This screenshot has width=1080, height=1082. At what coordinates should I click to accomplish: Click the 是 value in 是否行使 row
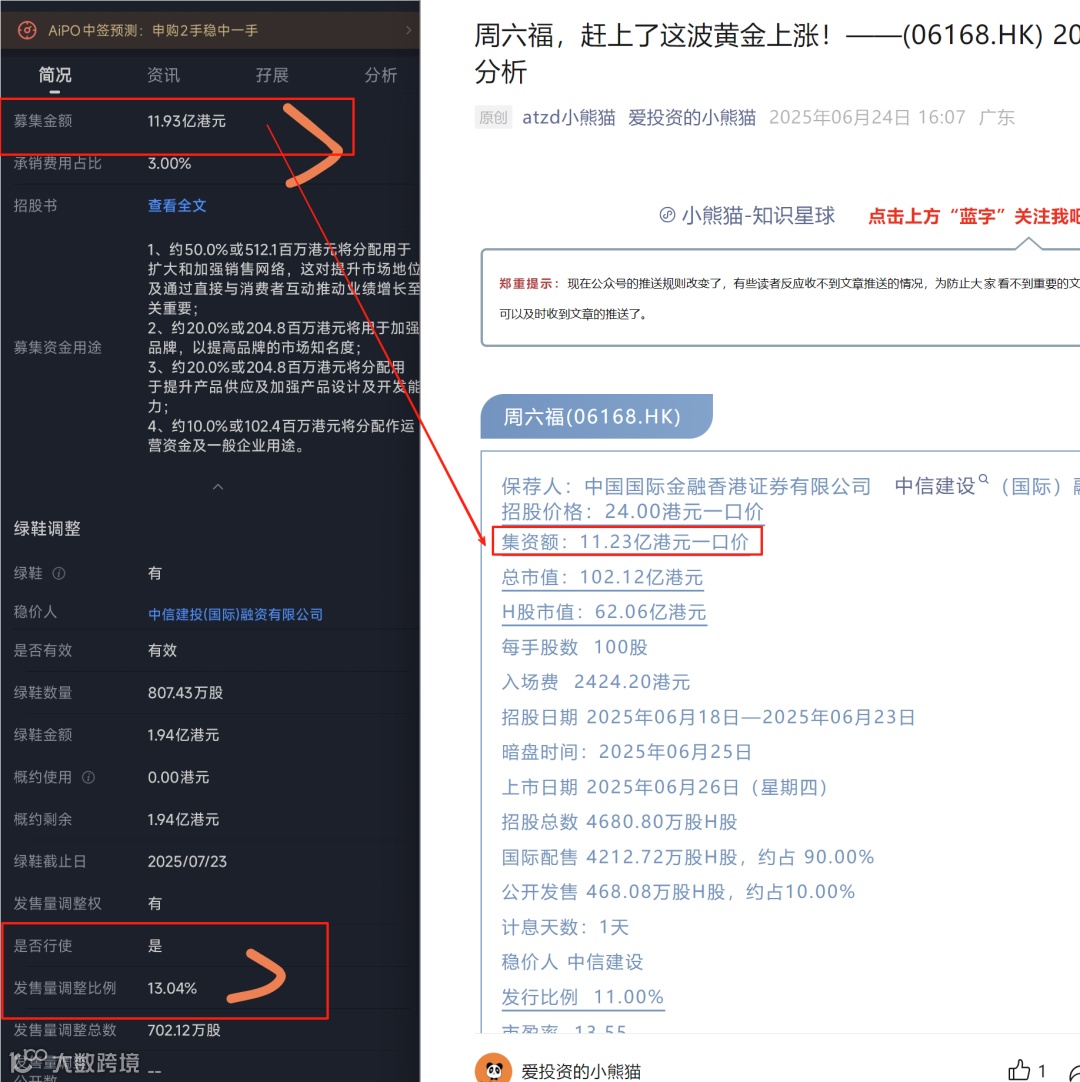155,945
